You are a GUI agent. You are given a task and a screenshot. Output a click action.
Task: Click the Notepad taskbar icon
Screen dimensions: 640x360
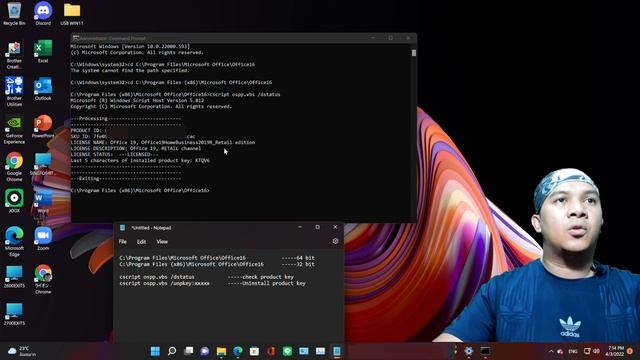pyautogui.click(x=337, y=351)
